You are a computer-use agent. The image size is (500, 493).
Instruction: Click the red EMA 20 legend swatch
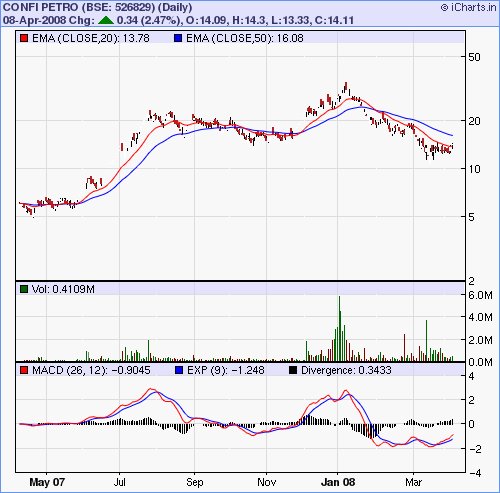24,38
